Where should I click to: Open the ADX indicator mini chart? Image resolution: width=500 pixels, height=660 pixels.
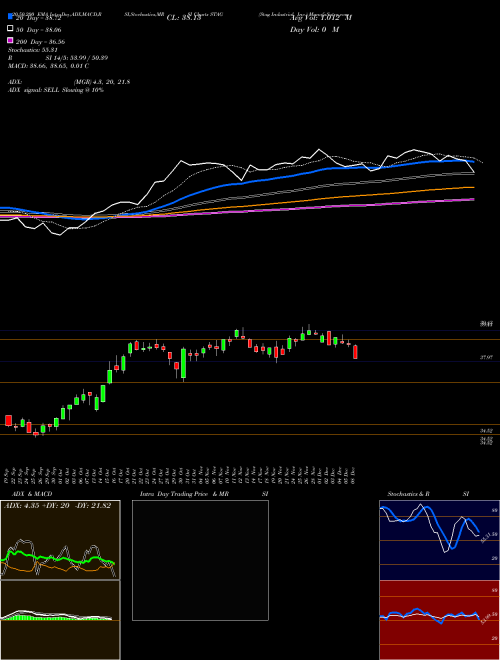[60, 540]
